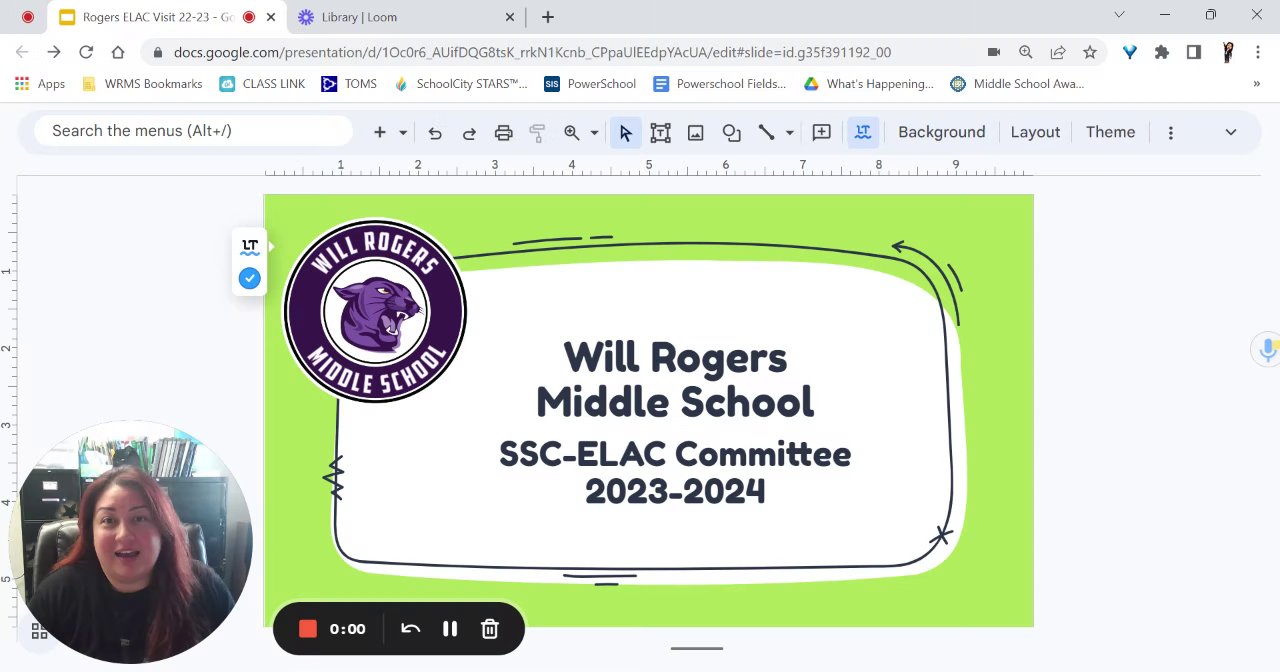Go to the browser home page
This screenshot has width=1280, height=672.
(118, 52)
